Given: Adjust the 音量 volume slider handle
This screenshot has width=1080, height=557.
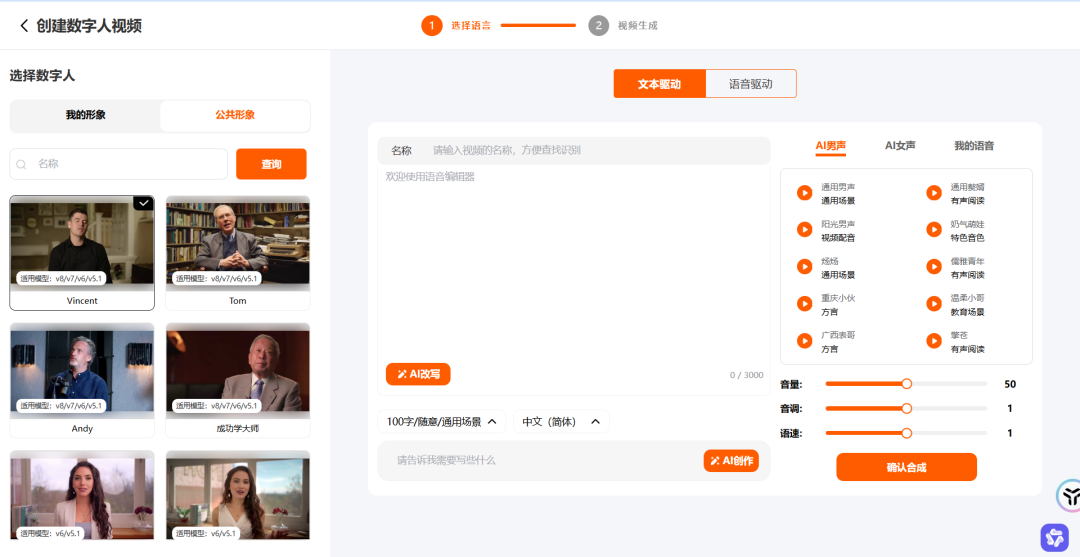Looking at the screenshot, I should [x=906, y=384].
